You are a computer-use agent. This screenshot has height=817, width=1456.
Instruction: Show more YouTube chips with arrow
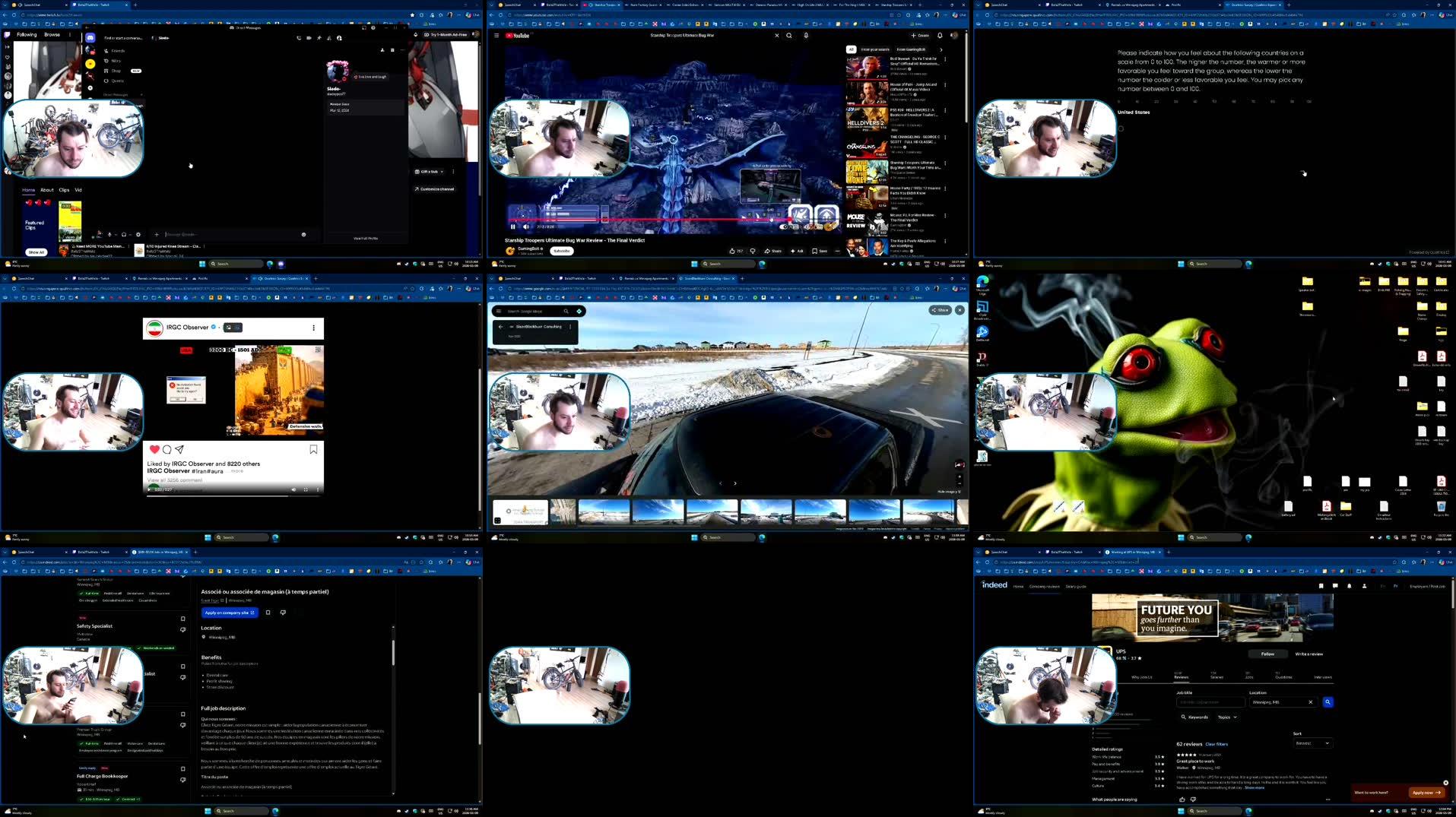pyautogui.click(x=941, y=49)
